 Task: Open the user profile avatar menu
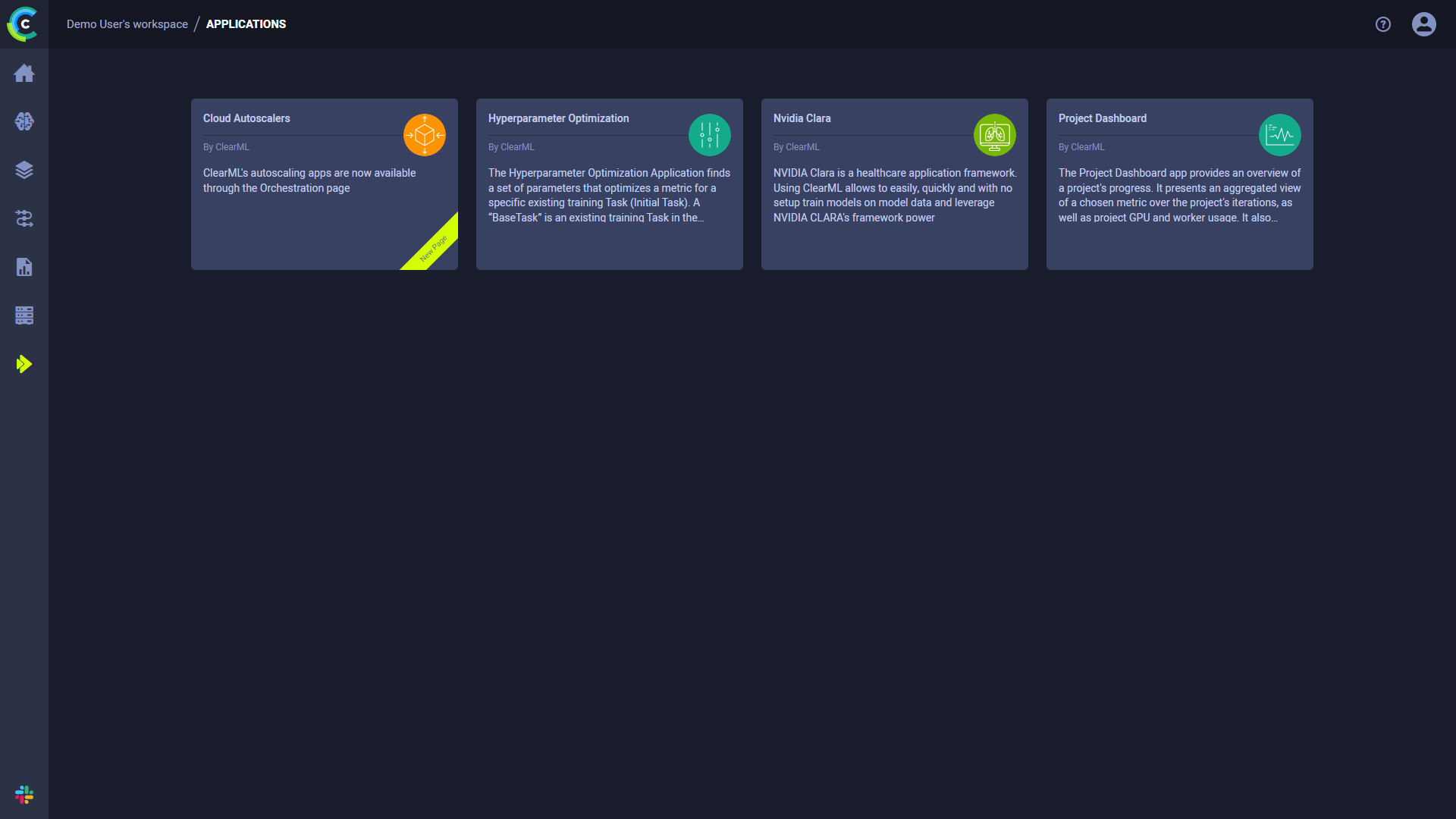point(1424,24)
